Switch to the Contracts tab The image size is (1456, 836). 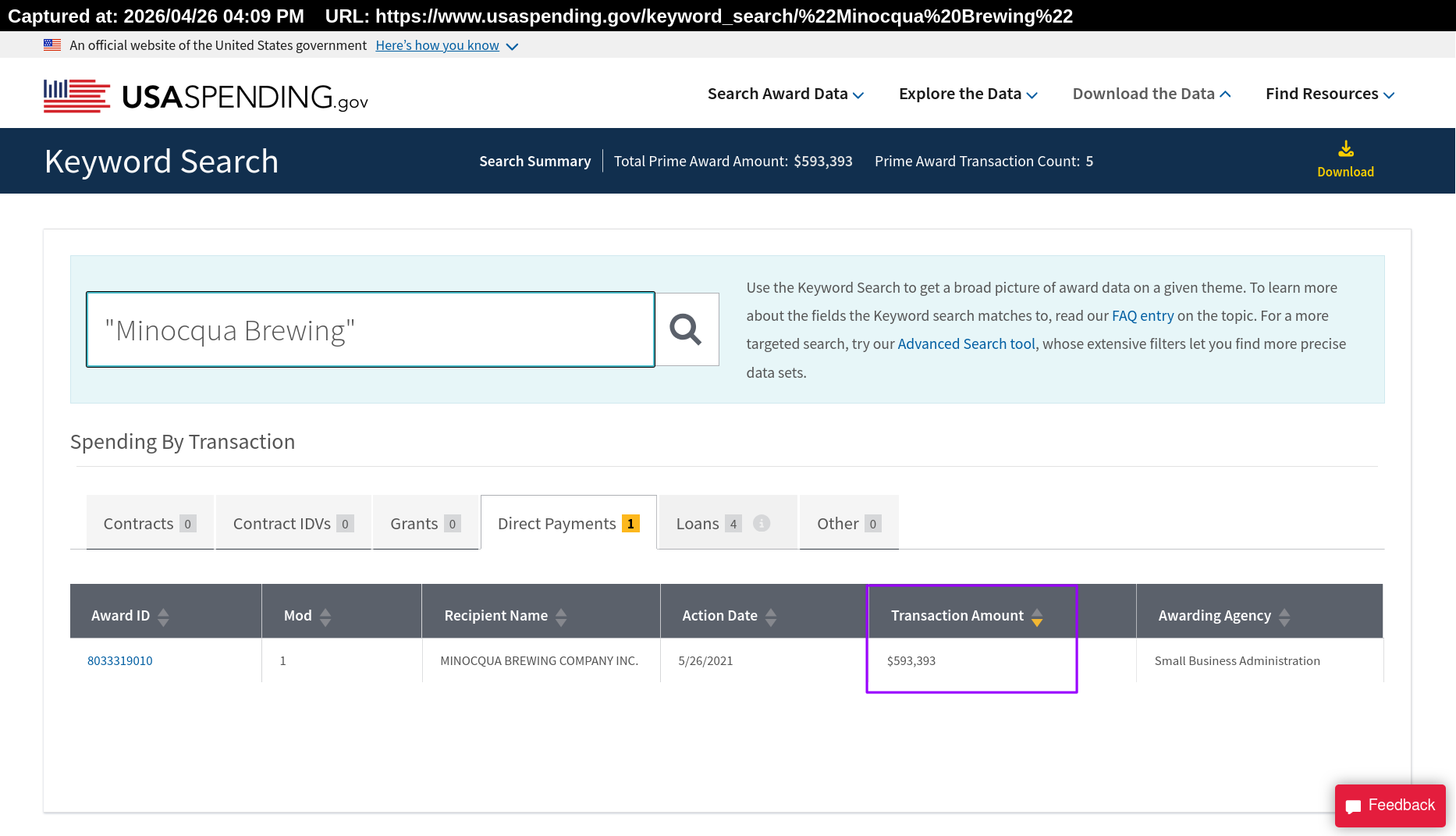149,524
